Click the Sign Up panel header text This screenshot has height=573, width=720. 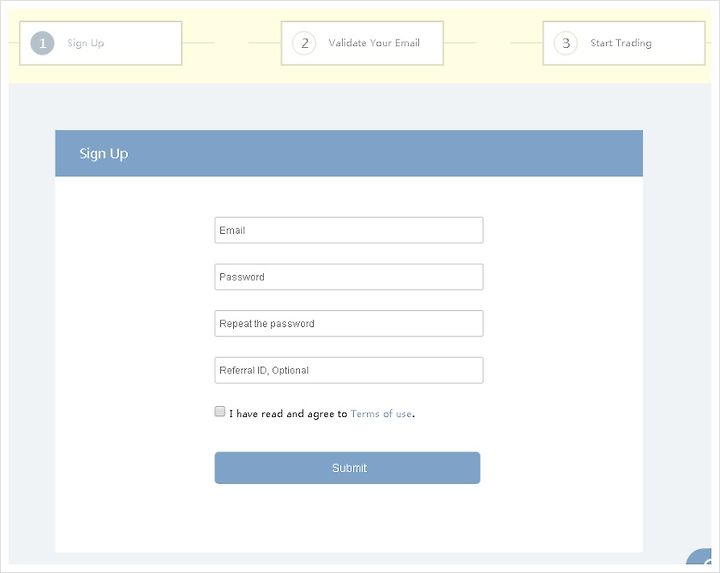pyautogui.click(x=103, y=153)
